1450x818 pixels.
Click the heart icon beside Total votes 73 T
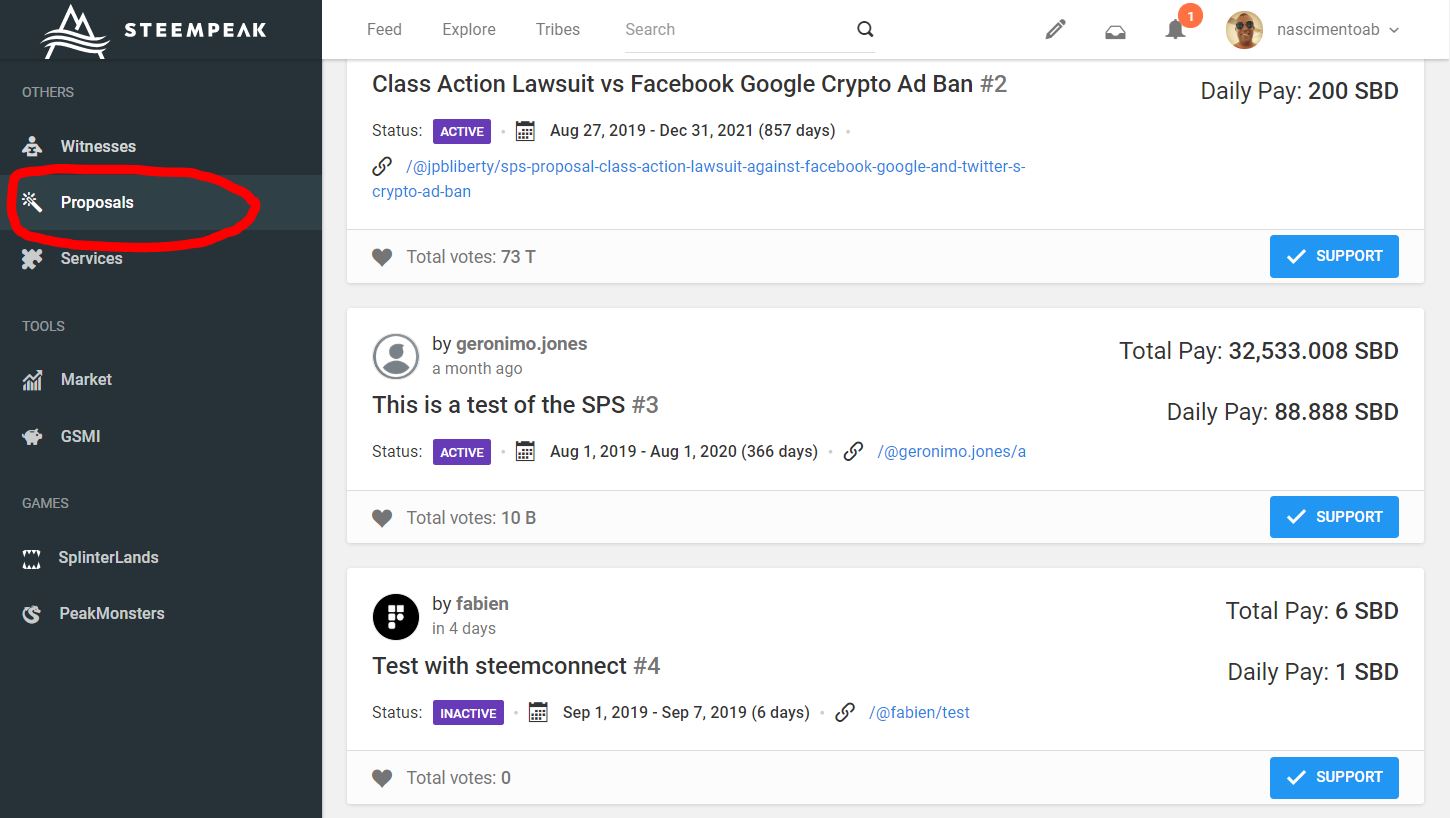click(382, 257)
